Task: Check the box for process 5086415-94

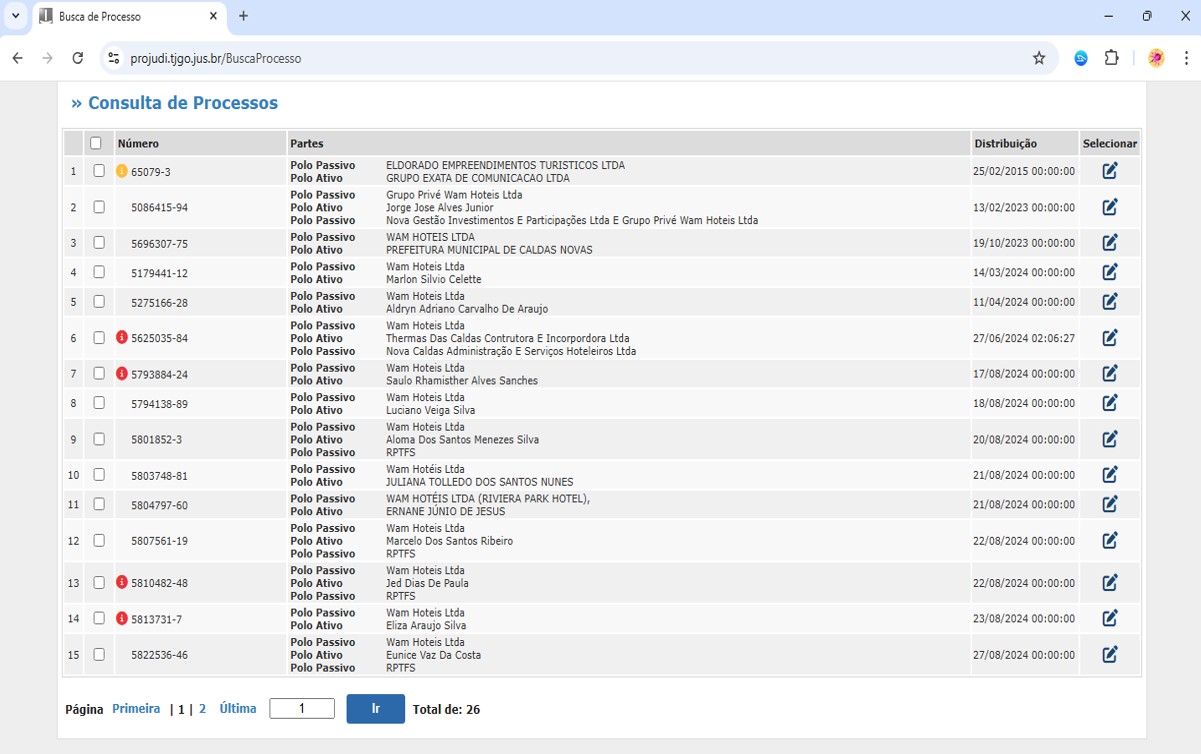Action: [99, 207]
